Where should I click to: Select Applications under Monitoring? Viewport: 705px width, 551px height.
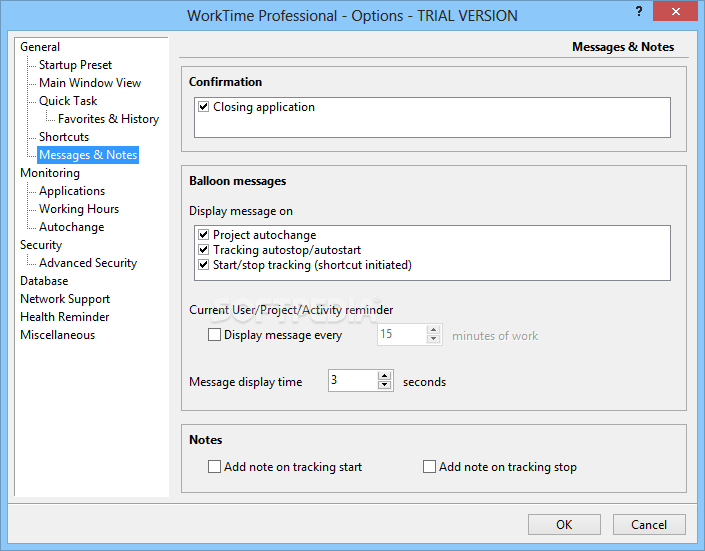[x=72, y=191]
